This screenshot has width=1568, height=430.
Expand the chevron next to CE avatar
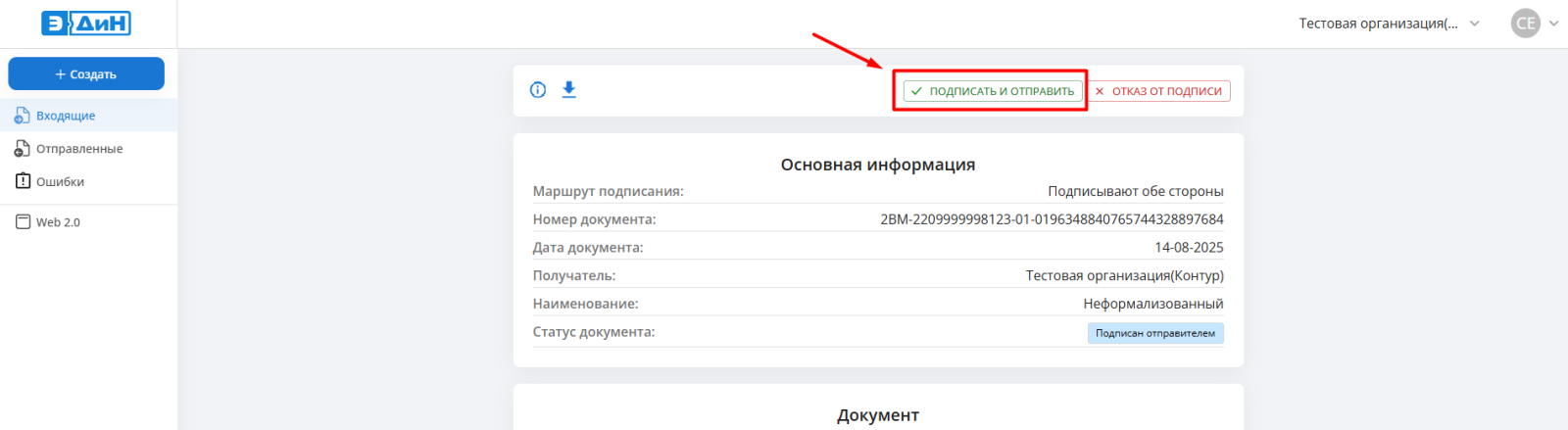pos(1553,24)
